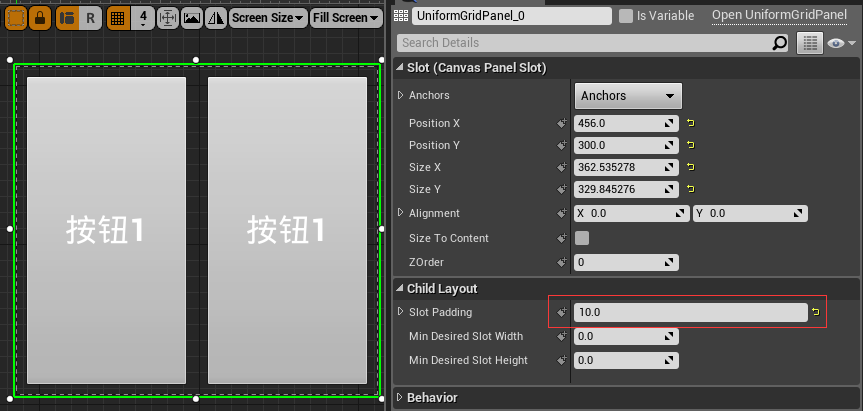Open the property matrix grid button
863x411 pixels.
[810, 43]
